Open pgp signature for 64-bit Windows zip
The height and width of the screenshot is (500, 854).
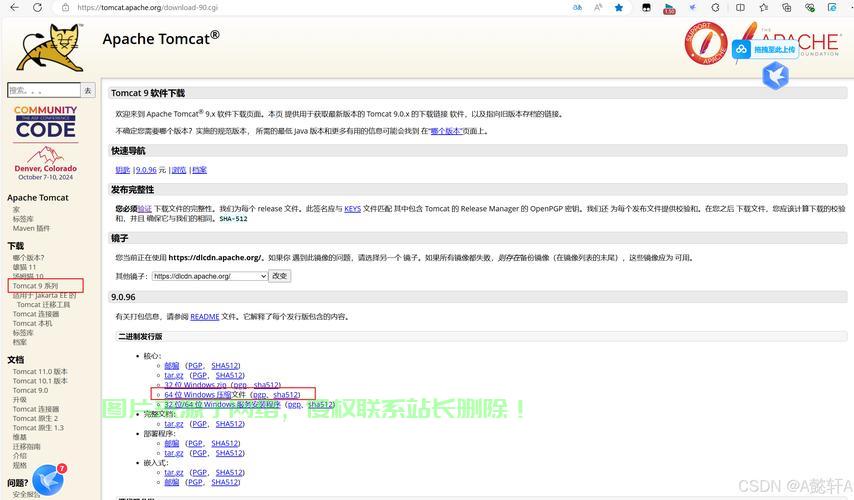tap(259, 394)
